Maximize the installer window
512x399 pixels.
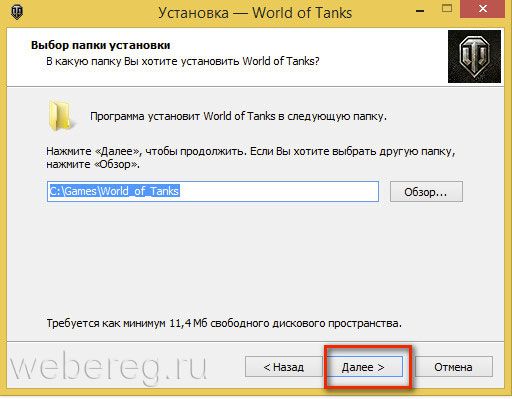[447, 9]
